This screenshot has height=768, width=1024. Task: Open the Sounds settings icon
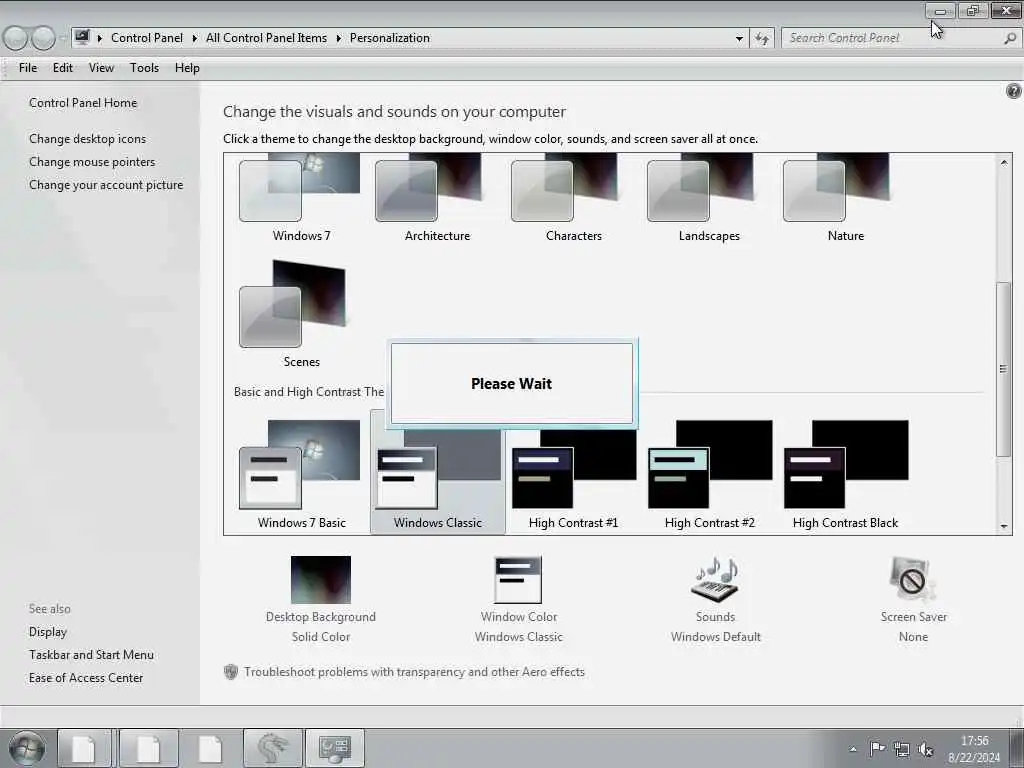point(715,579)
